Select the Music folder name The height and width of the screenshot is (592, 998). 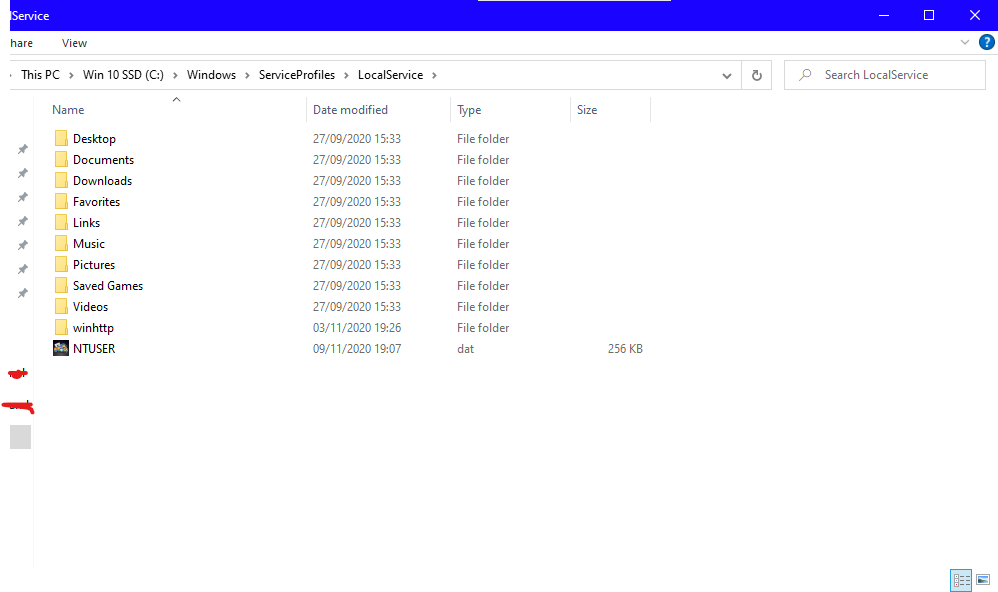point(88,244)
